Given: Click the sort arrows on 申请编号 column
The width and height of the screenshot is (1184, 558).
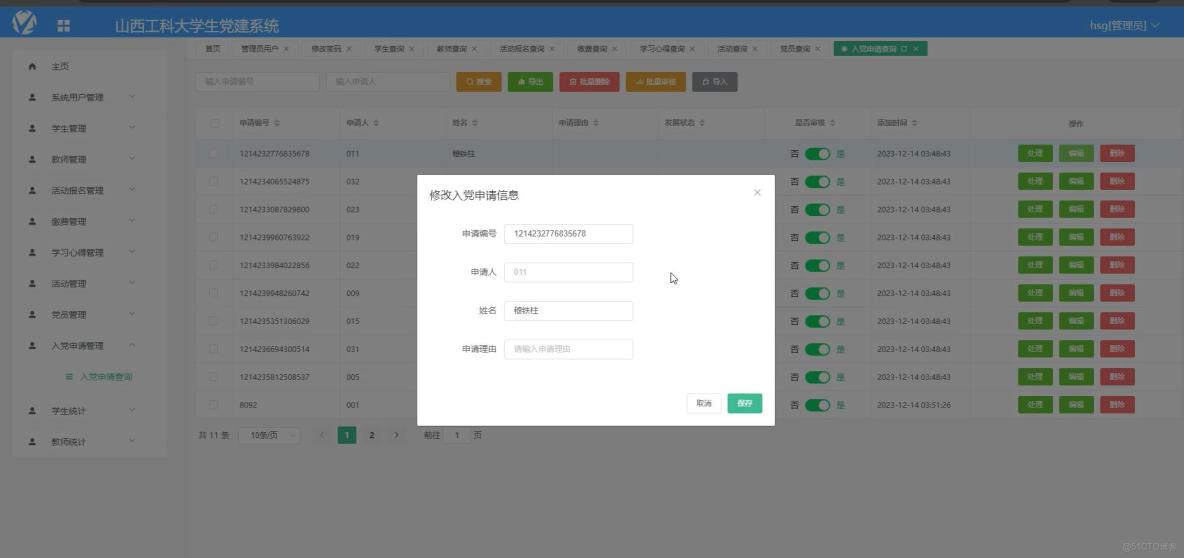Looking at the screenshot, I should point(276,123).
